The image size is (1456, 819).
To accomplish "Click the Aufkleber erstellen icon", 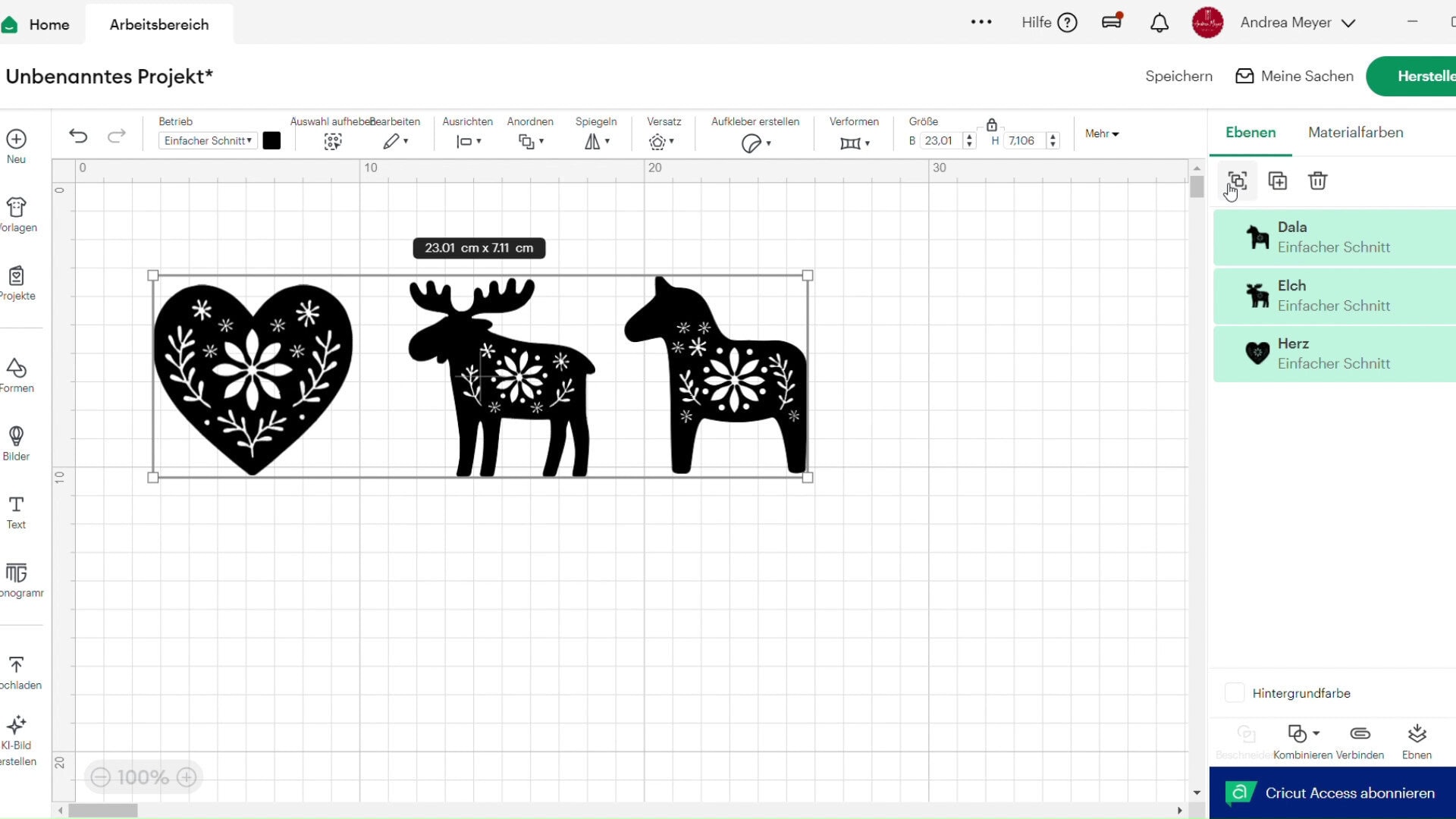I will point(753,143).
